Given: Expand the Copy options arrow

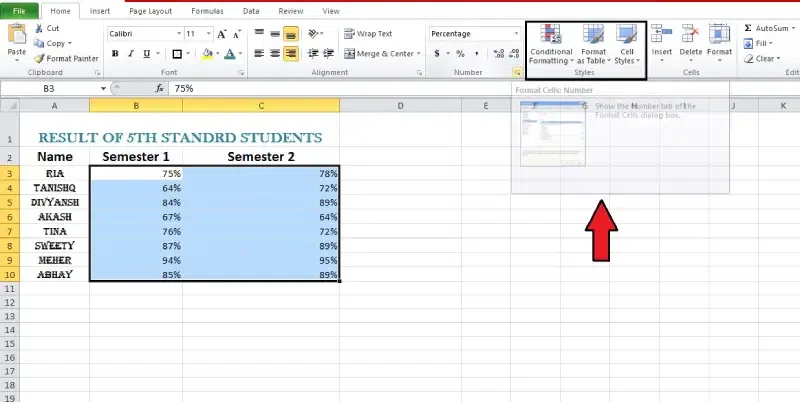Looking at the screenshot, I should click(x=69, y=44).
